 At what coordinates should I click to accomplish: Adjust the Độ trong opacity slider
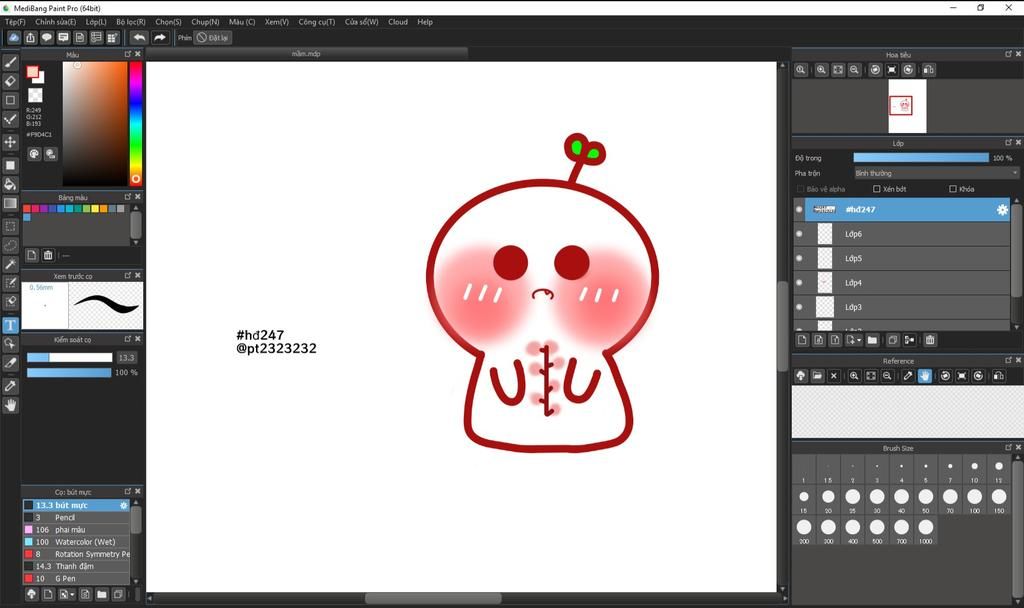(921, 158)
